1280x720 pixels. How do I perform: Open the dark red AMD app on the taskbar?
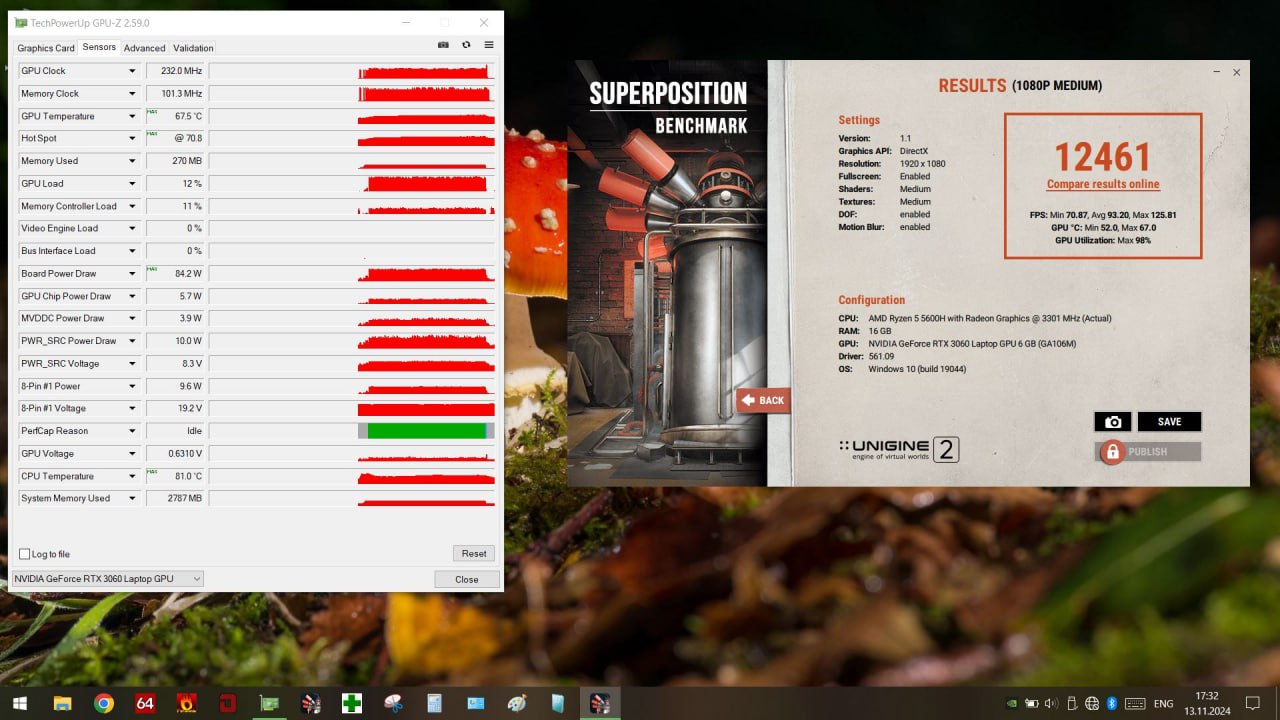coord(228,703)
